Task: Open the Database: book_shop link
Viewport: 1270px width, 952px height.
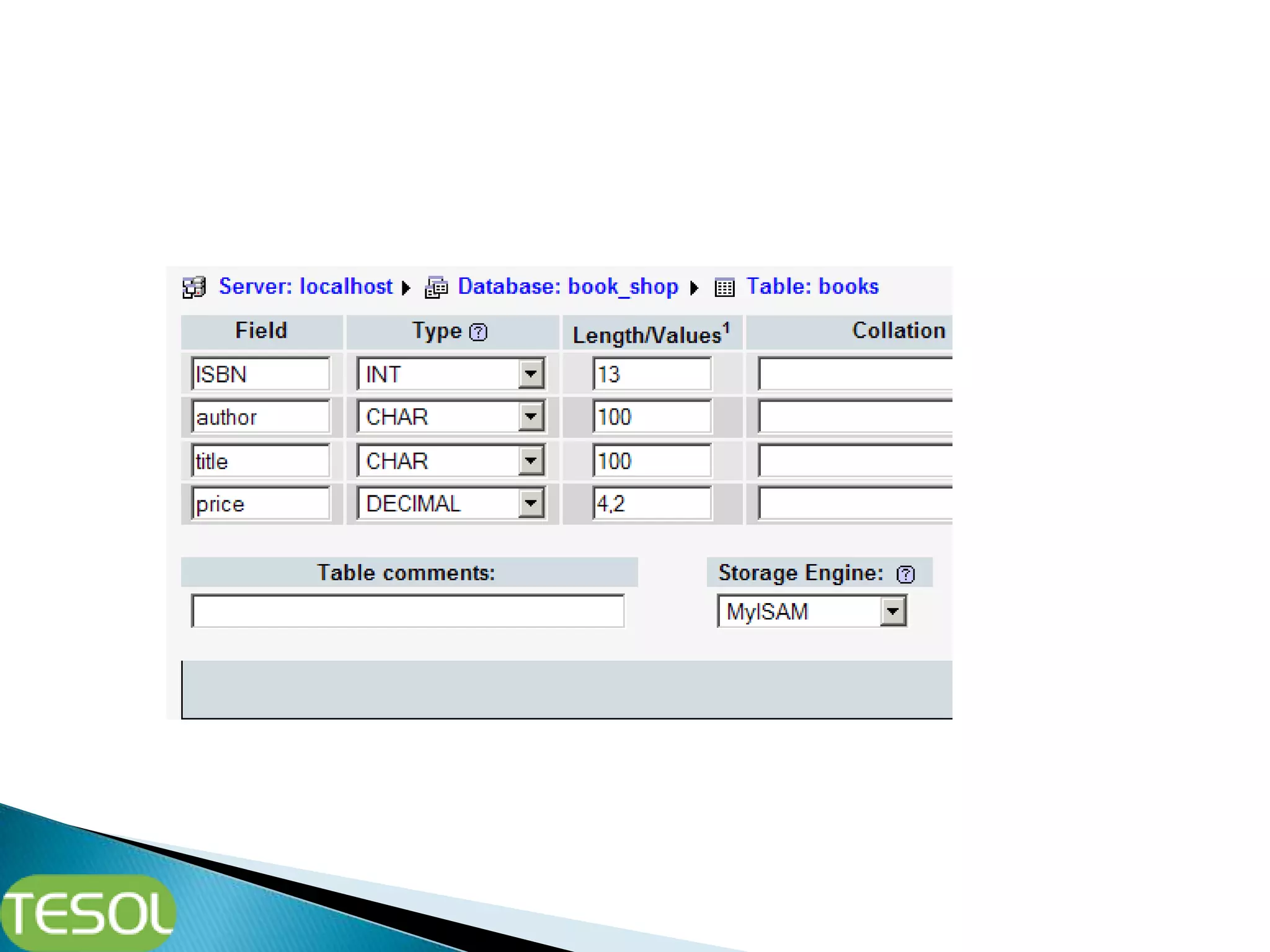Action: click(567, 286)
